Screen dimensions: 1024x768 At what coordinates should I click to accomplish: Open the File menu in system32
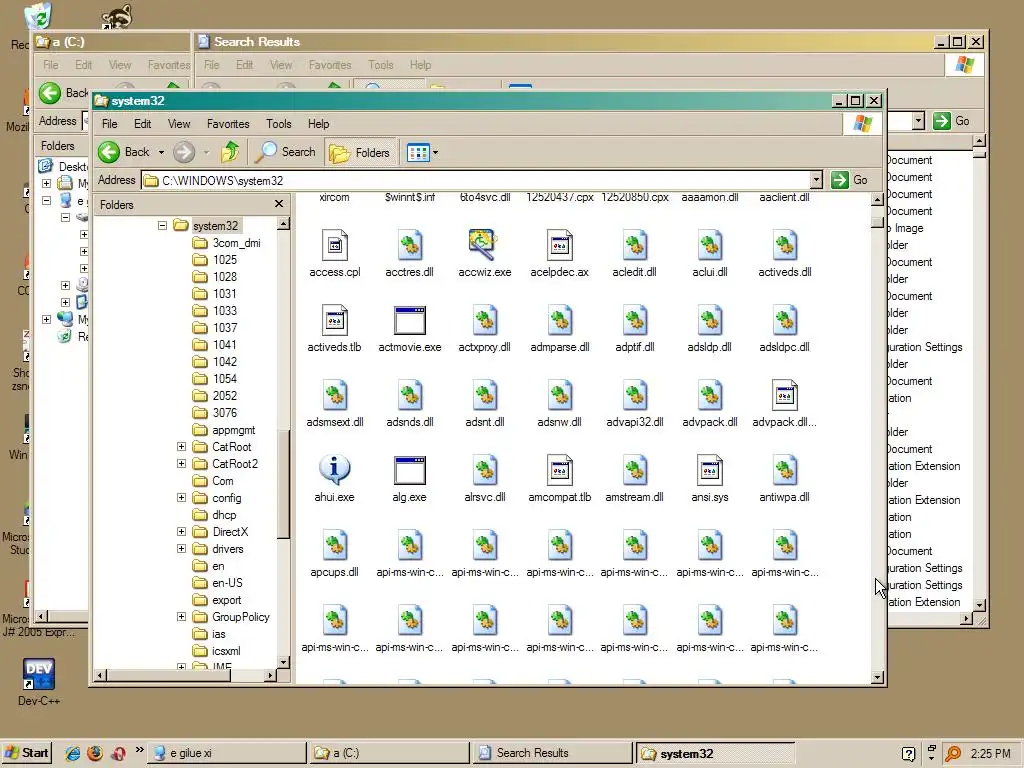pyautogui.click(x=110, y=123)
